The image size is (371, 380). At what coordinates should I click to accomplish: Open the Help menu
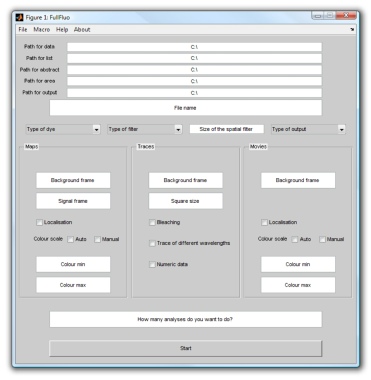tap(62, 30)
